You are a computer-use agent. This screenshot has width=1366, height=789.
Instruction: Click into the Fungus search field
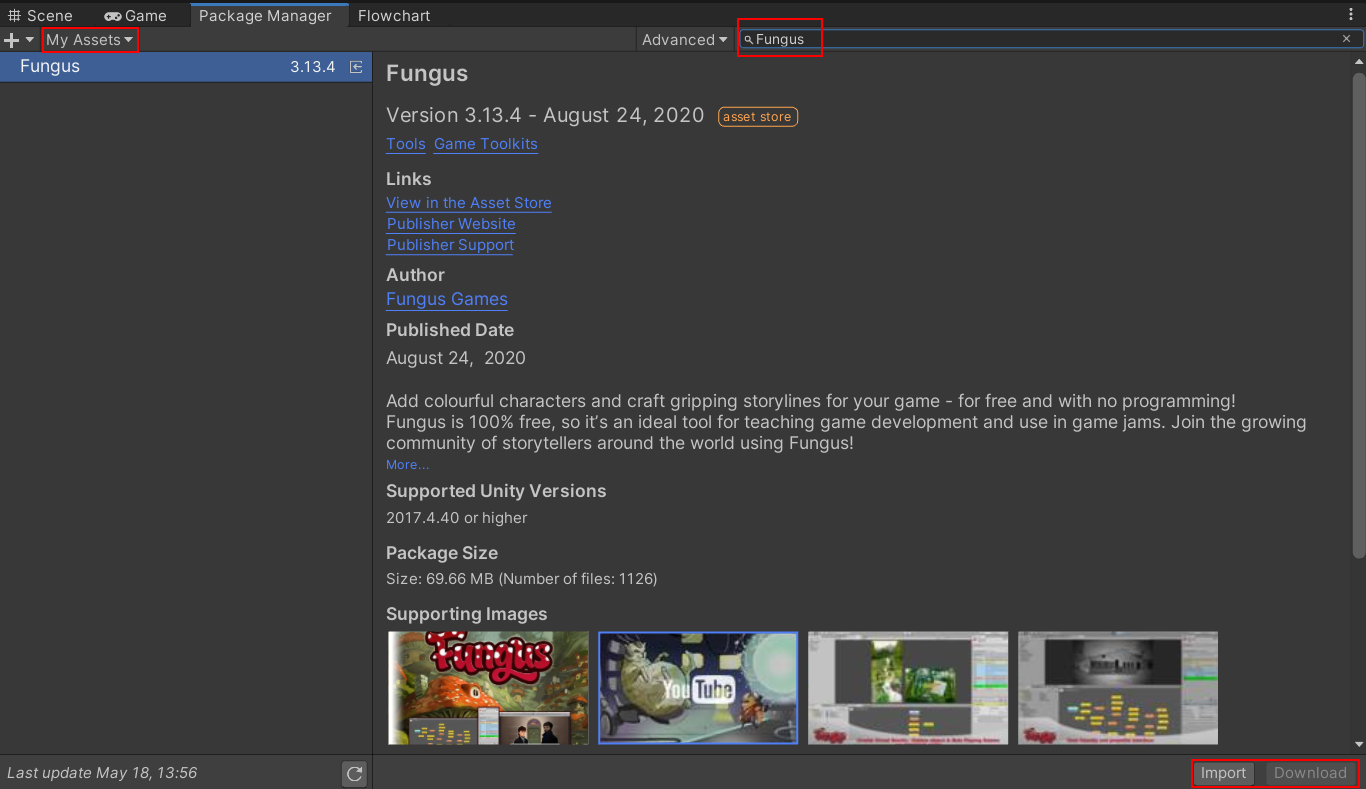coord(1050,39)
